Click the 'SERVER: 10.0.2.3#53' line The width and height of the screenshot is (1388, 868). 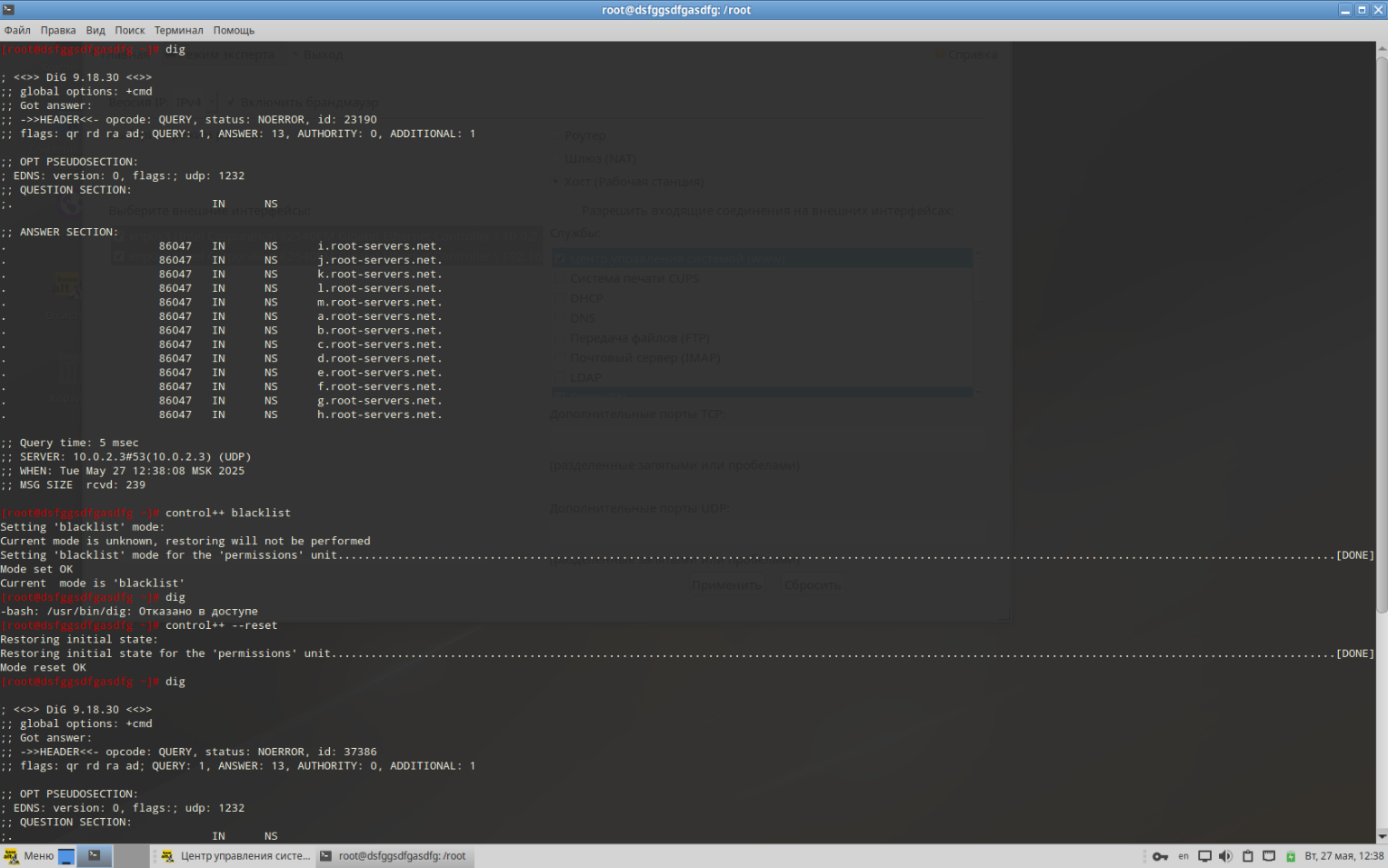[126, 457]
